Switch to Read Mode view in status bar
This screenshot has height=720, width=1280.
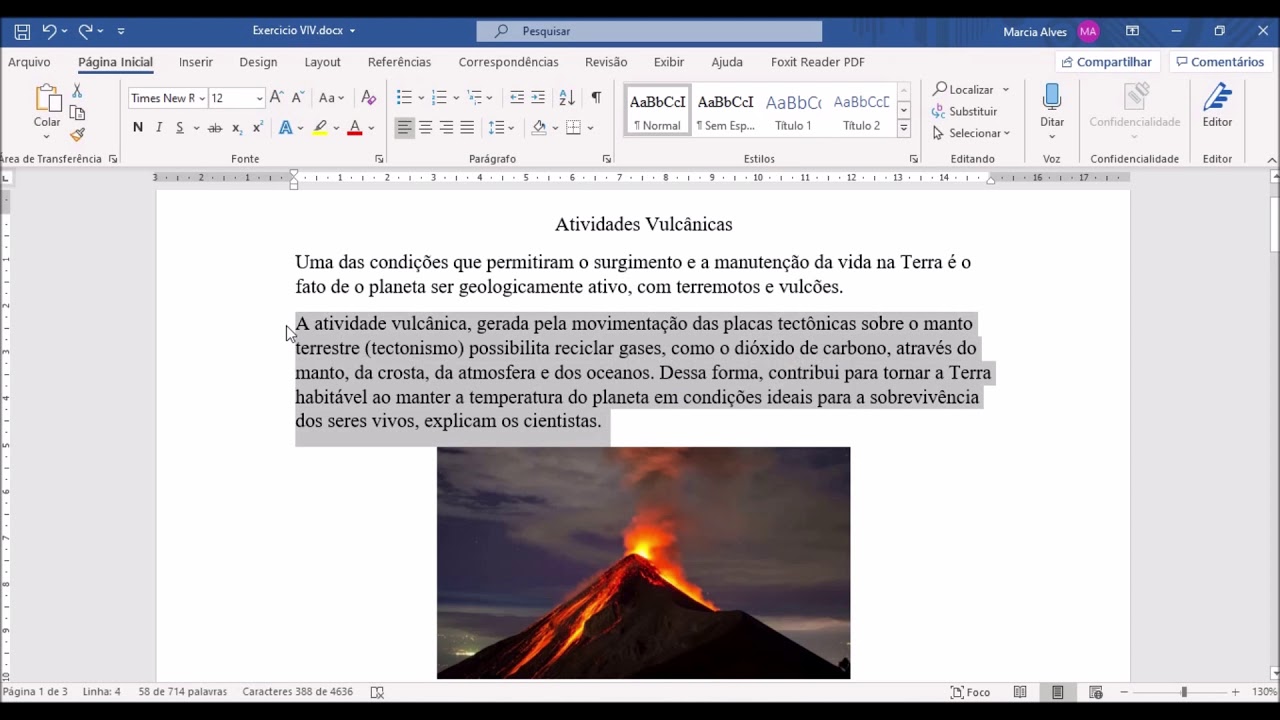(1020, 692)
